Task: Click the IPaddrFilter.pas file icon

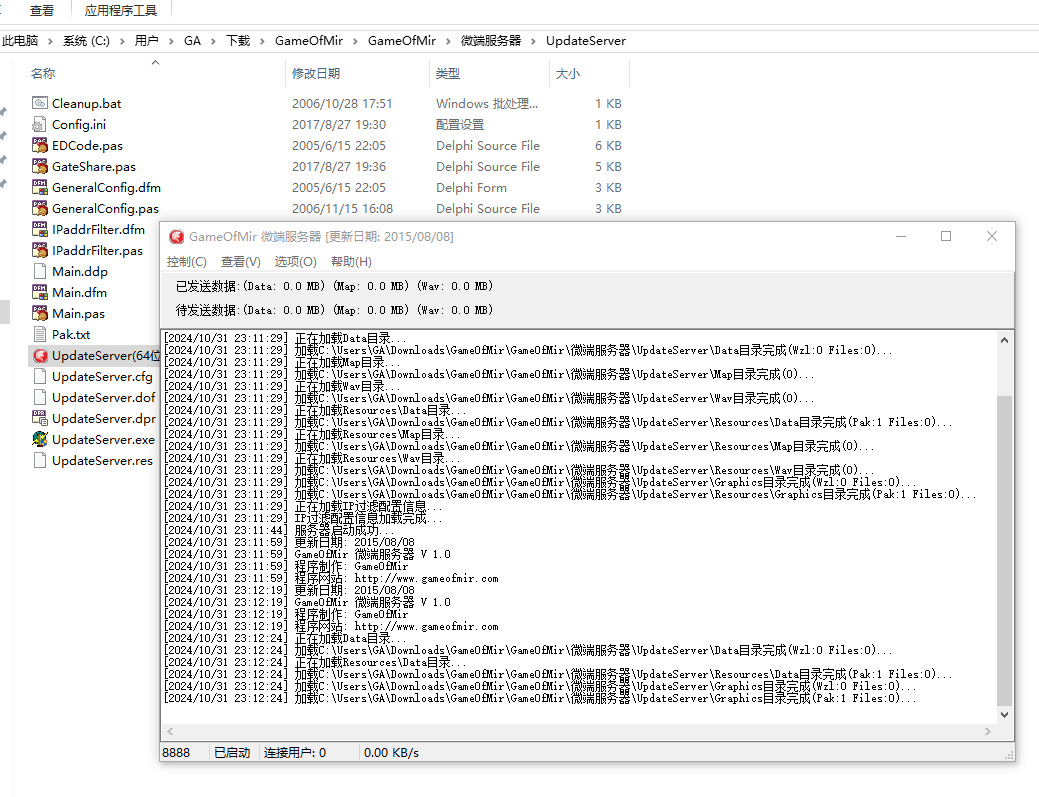Action: coord(40,250)
